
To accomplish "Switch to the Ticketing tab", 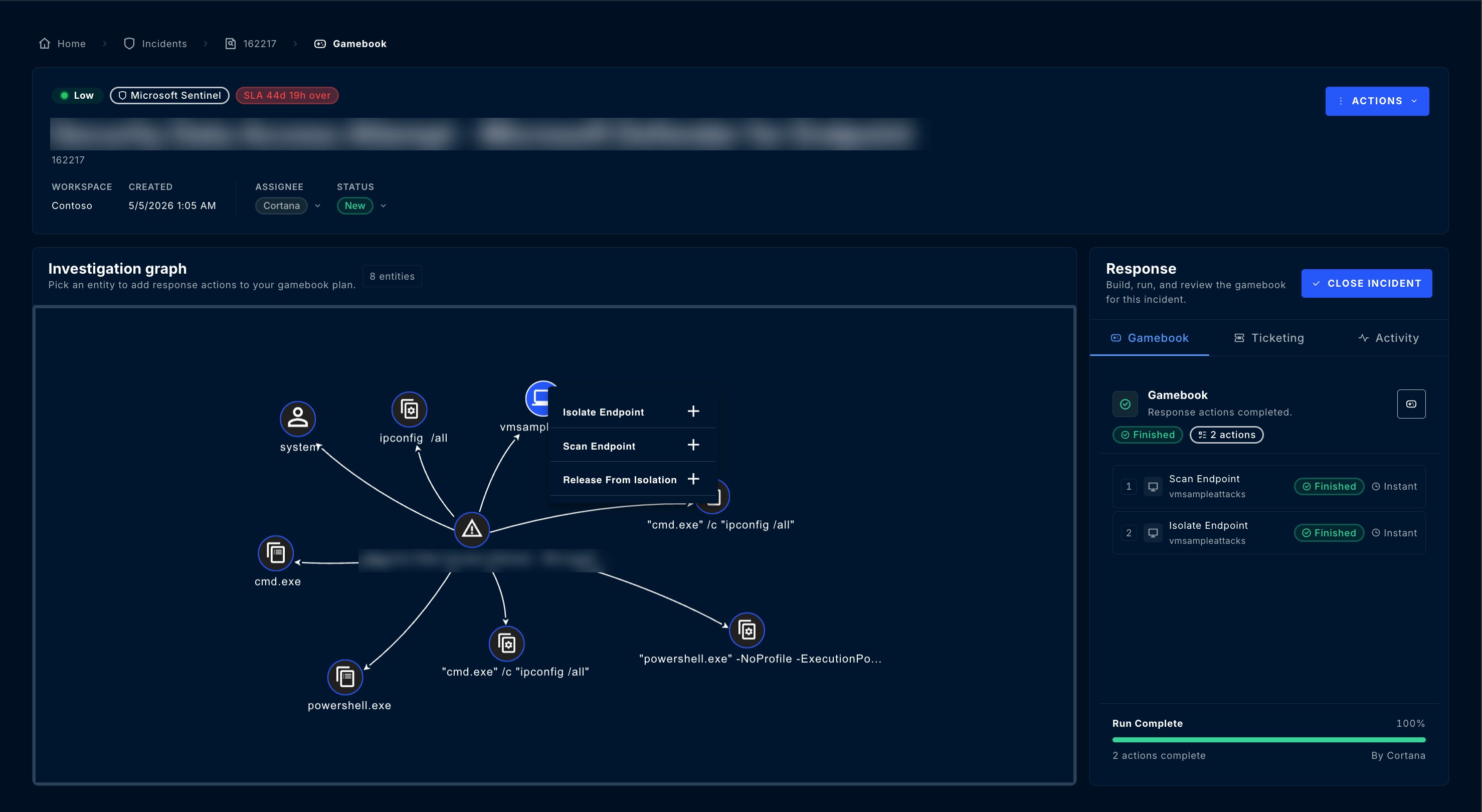I will 1269,338.
